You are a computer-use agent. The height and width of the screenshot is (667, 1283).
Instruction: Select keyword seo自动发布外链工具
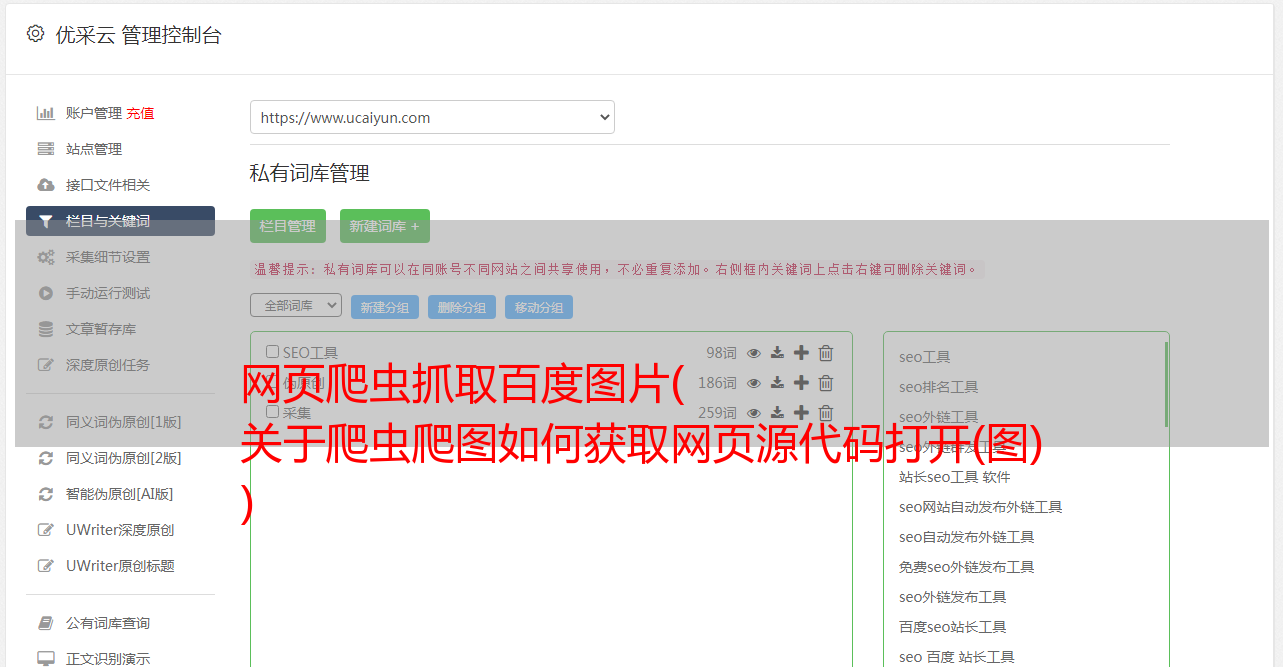(x=967, y=537)
